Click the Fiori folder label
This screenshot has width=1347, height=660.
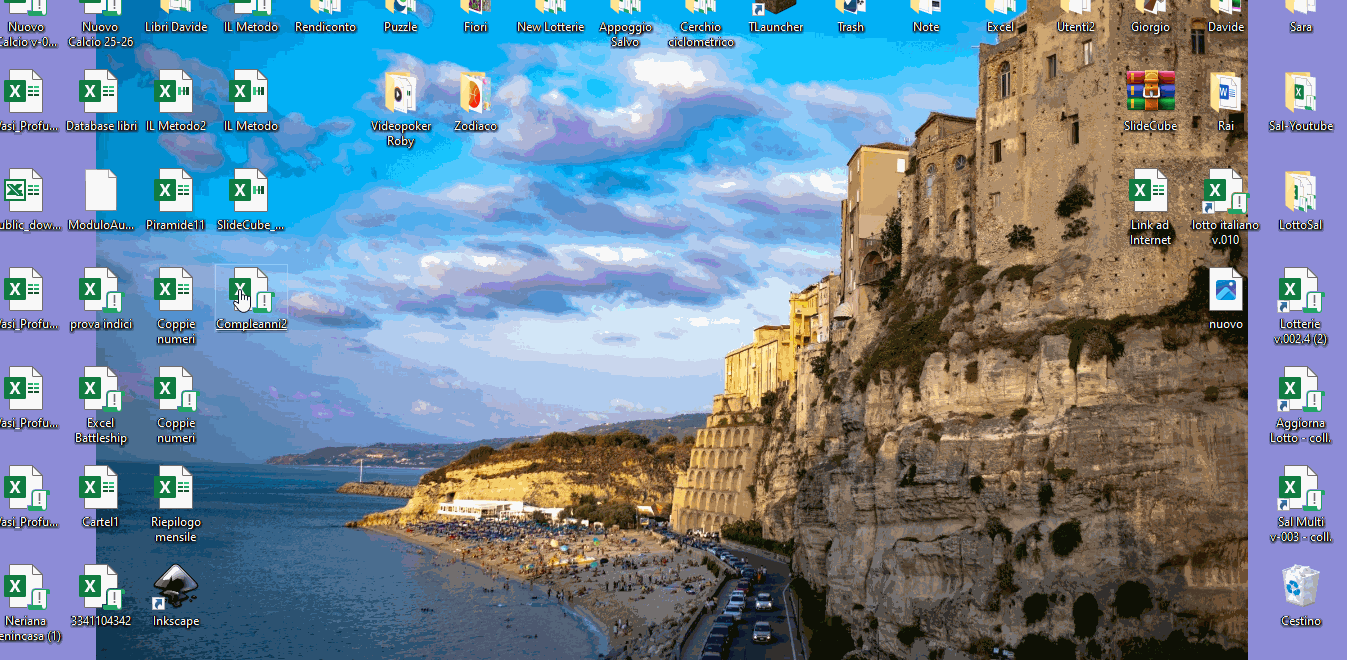[x=476, y=27]
